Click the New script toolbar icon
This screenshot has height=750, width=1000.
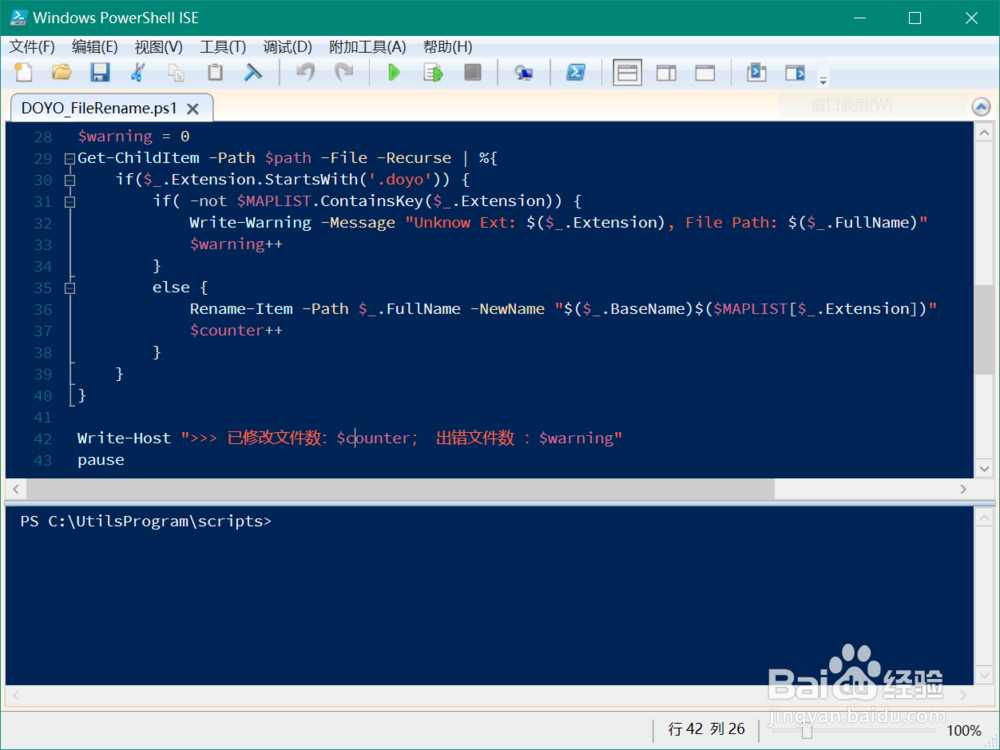[x=24, y=73]
